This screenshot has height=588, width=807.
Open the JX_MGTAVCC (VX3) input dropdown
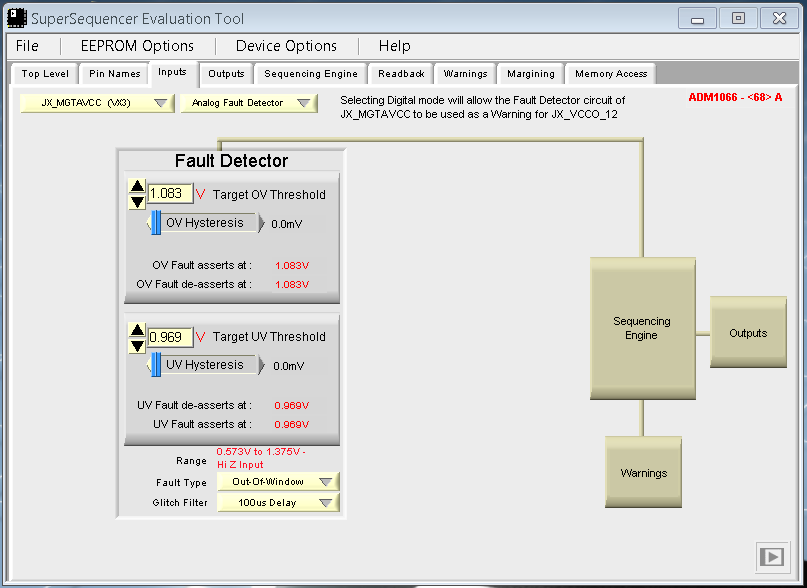click(x=97, y=103)
